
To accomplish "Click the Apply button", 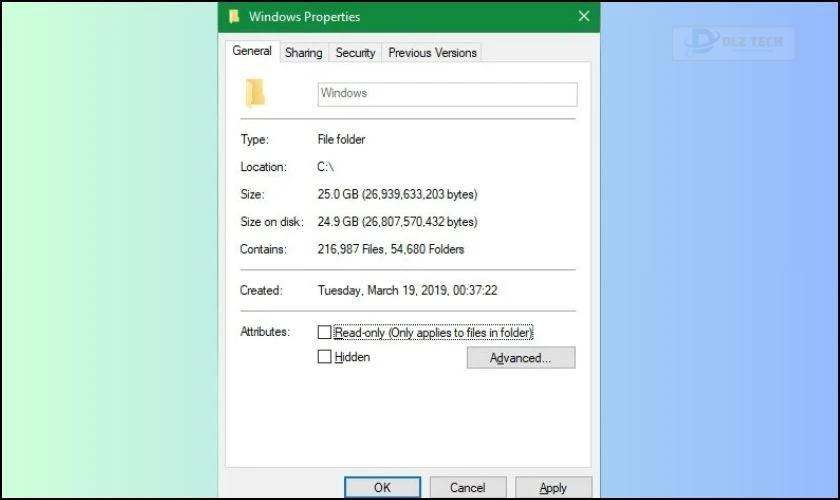I will tap(553, 487).
